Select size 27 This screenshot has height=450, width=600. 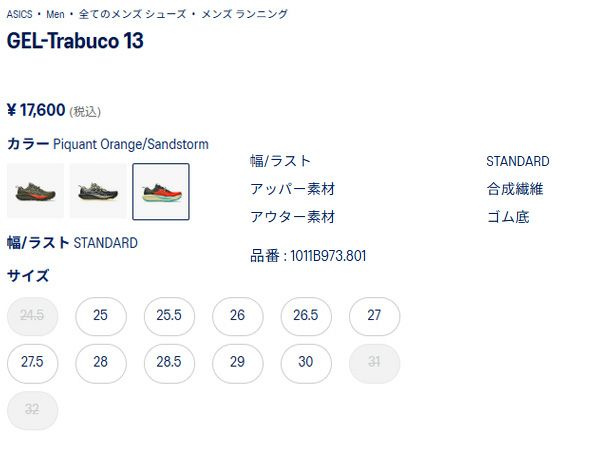point(374,316)
